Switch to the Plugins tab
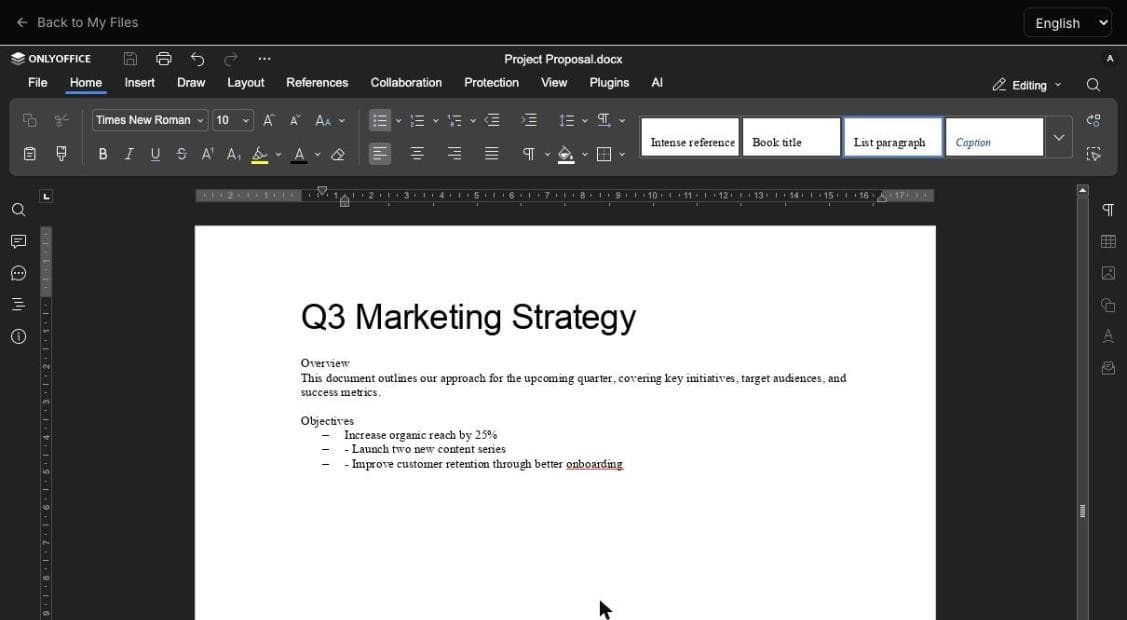This screenshot has height=620, width=1127. [x=609, y=83]
